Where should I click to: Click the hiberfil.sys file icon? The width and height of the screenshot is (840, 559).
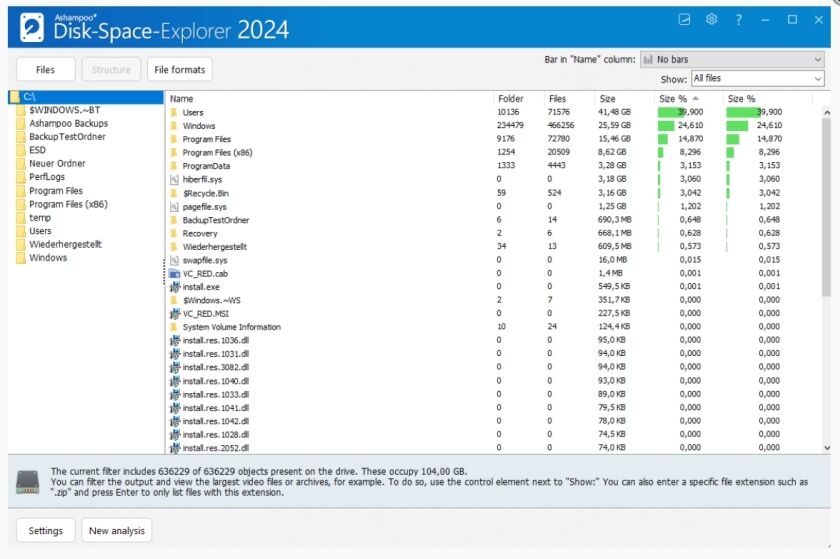click(x=174, y=179)
